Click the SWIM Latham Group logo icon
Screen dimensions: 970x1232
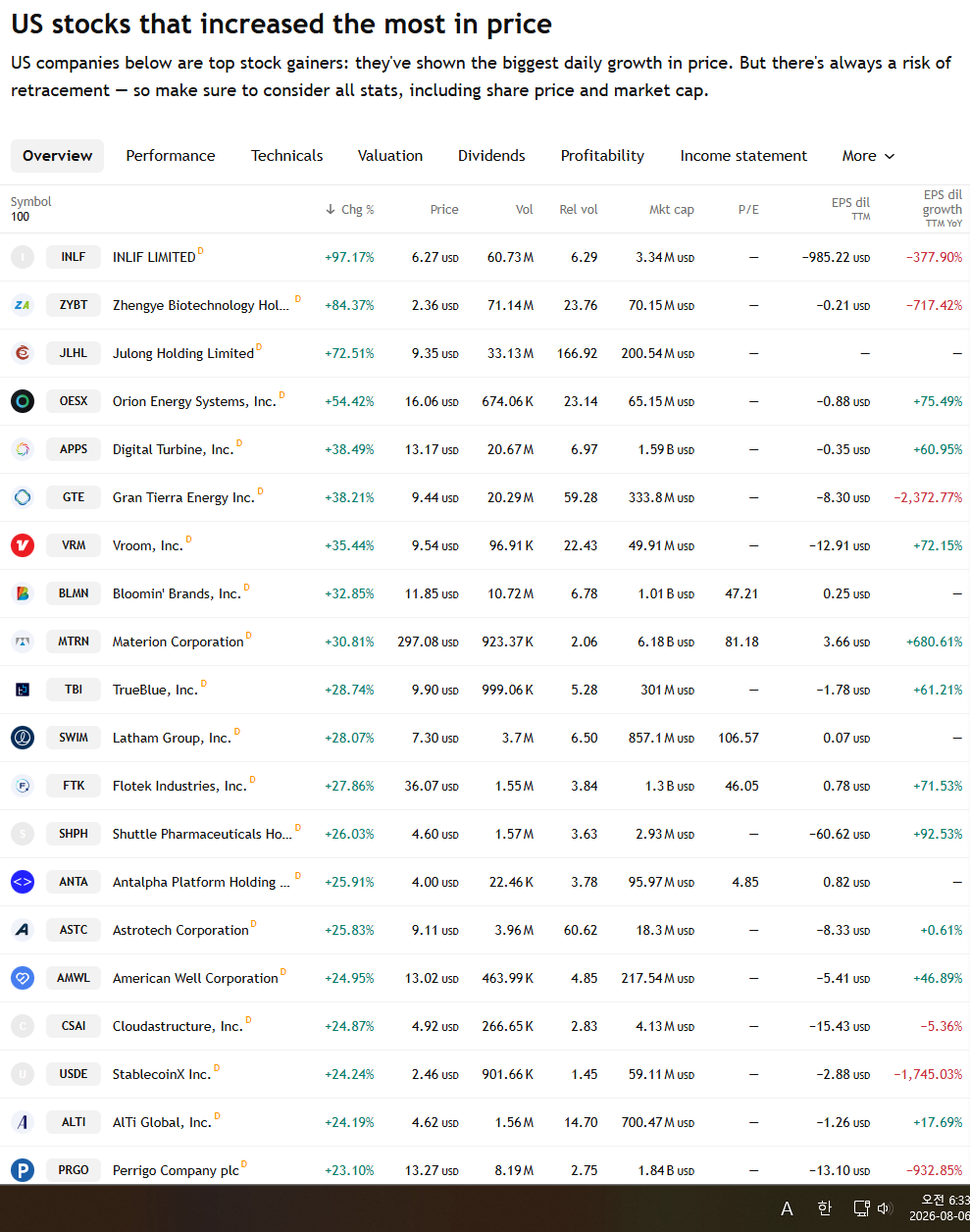pyautogui.click(x=23, y=738)
